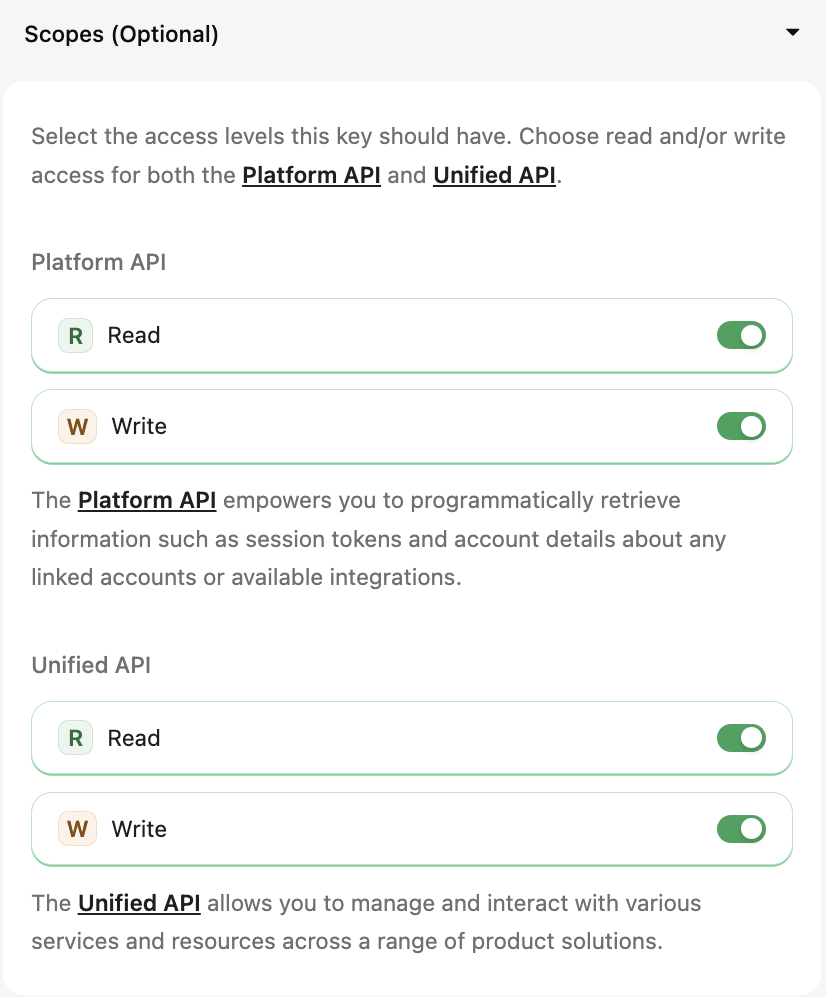Click the W badge in Unified API Write row
Viewport: 826px width, 997px height.
pyautogui.click(x=75, y=828)
